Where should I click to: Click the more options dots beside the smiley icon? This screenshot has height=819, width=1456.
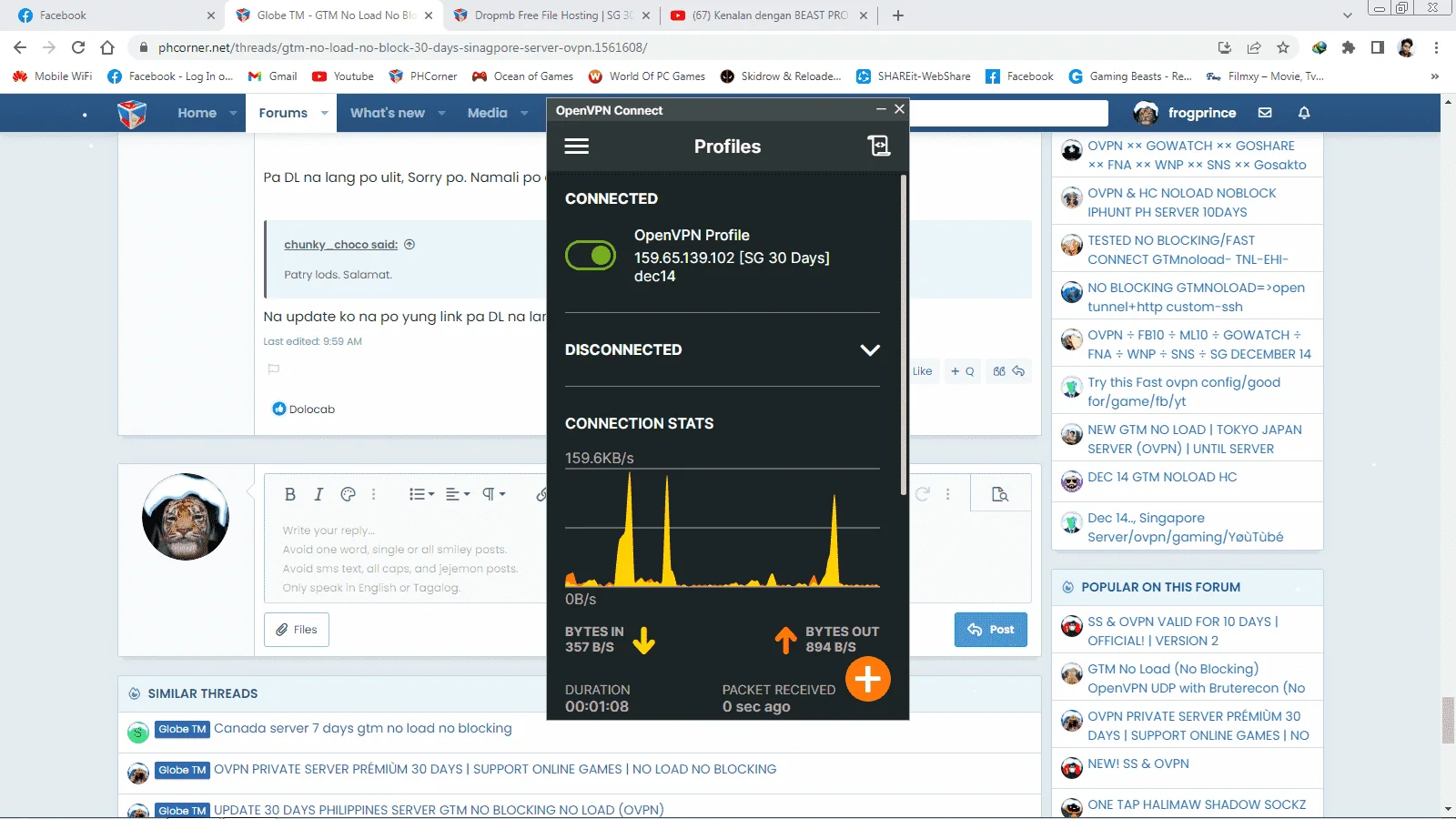pyautogui.click(x=374, y=494)
